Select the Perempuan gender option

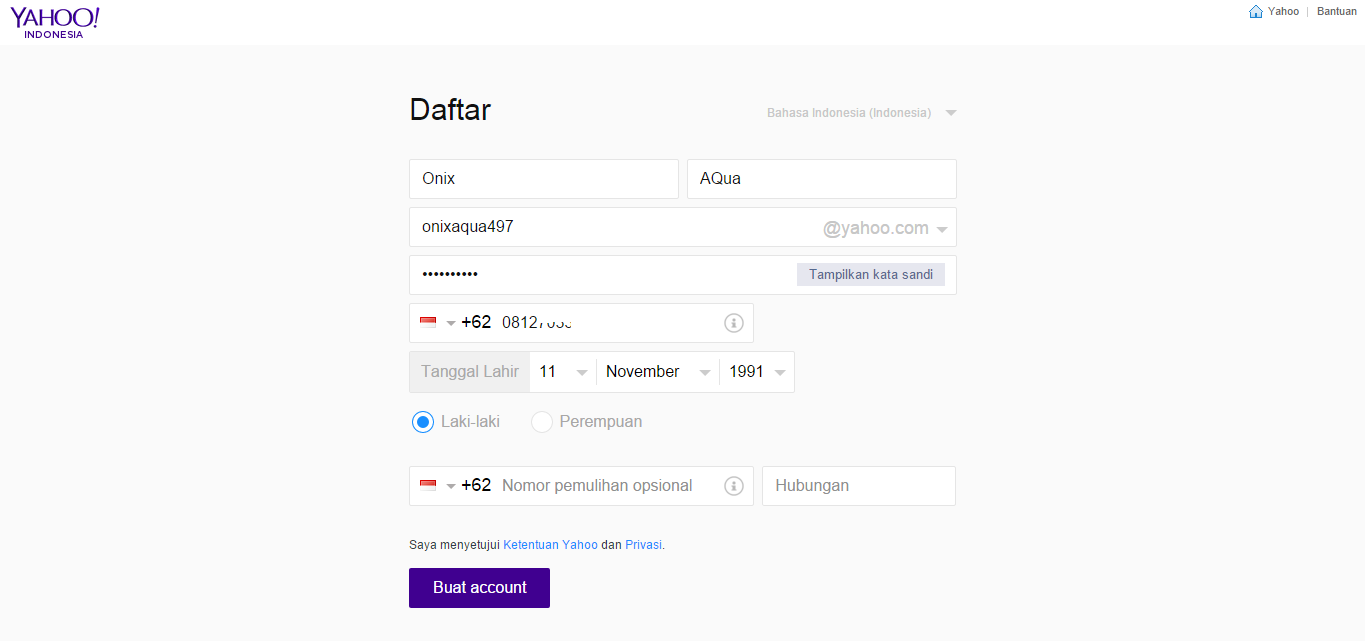click(542, 422)
